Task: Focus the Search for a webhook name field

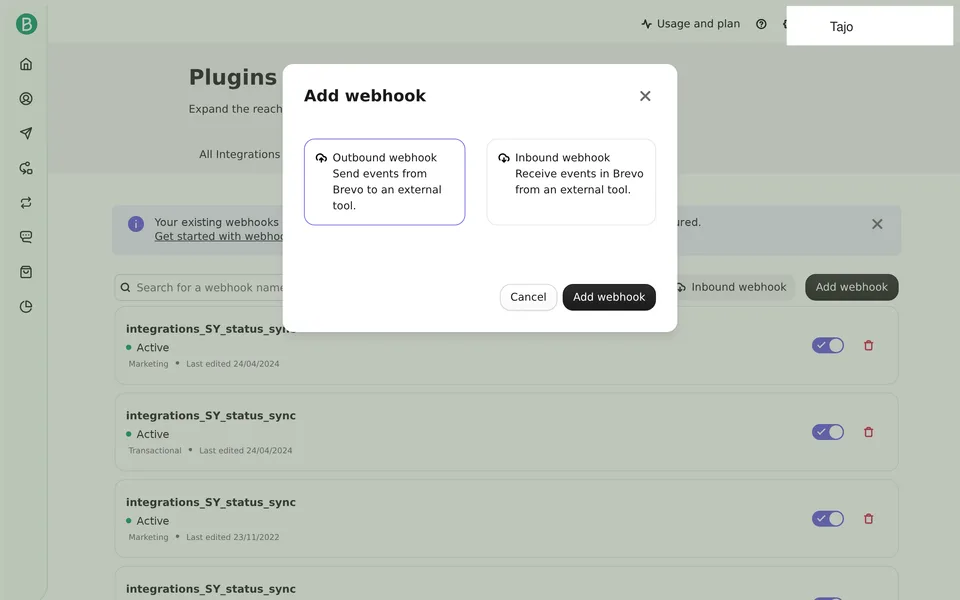Action: point(200,287)
